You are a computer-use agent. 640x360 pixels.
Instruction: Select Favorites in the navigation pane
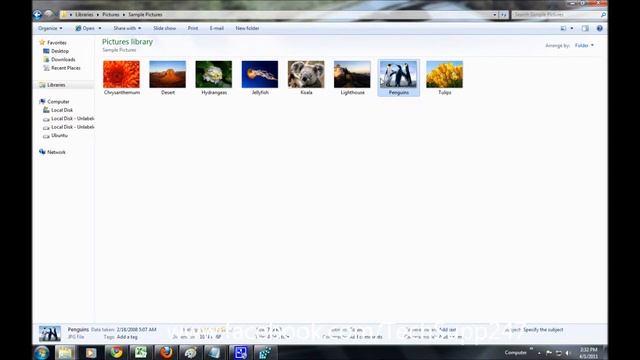pyautogui.click(x=57, y=42)
